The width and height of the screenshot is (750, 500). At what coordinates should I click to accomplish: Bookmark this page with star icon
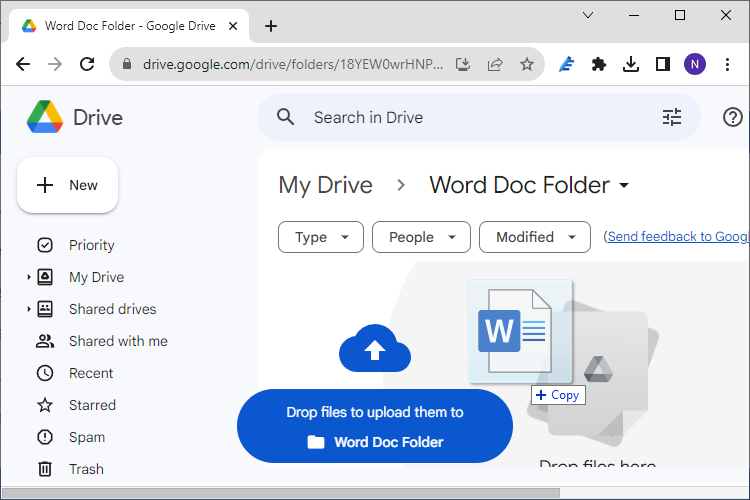coord(527,64)
